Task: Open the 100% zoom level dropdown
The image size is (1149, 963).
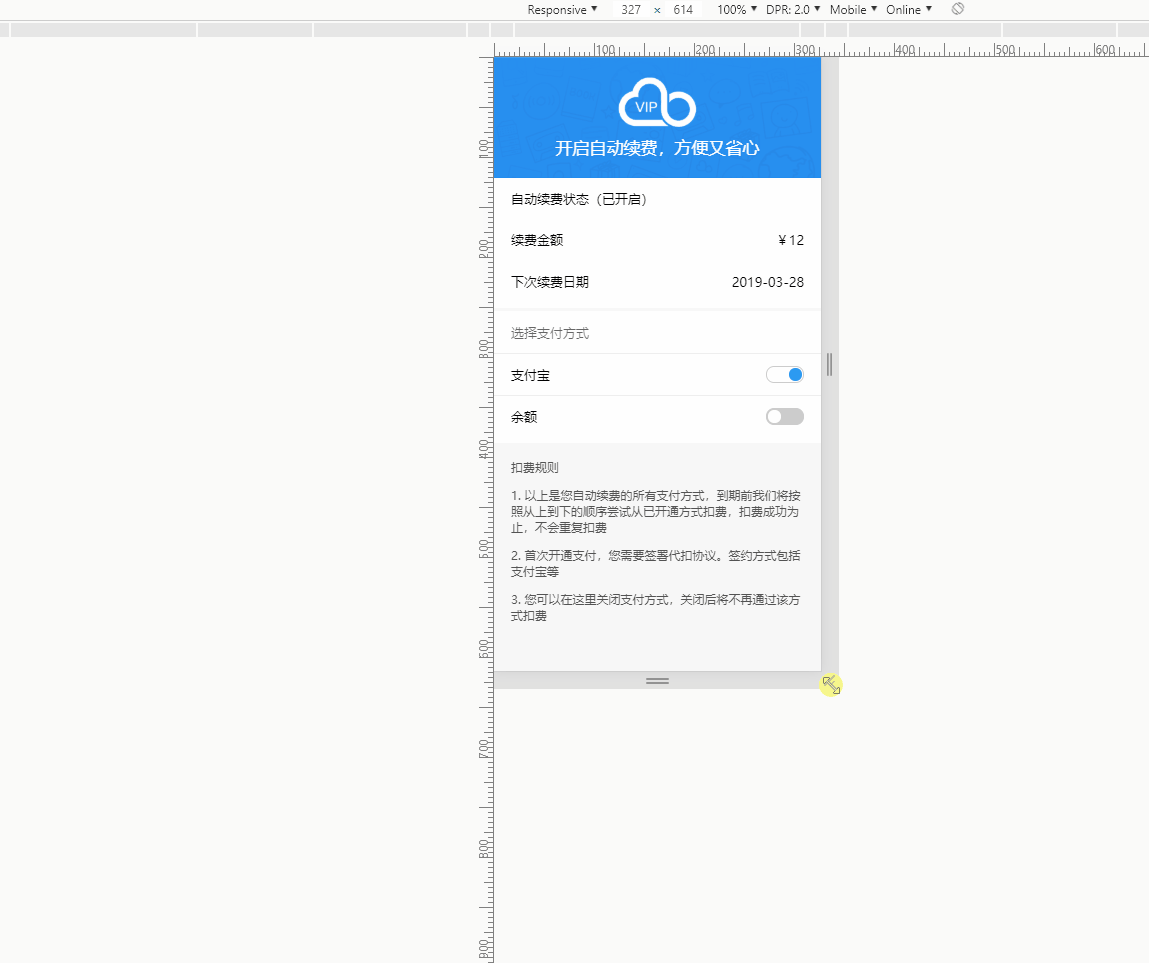Action: click(737, 9)
